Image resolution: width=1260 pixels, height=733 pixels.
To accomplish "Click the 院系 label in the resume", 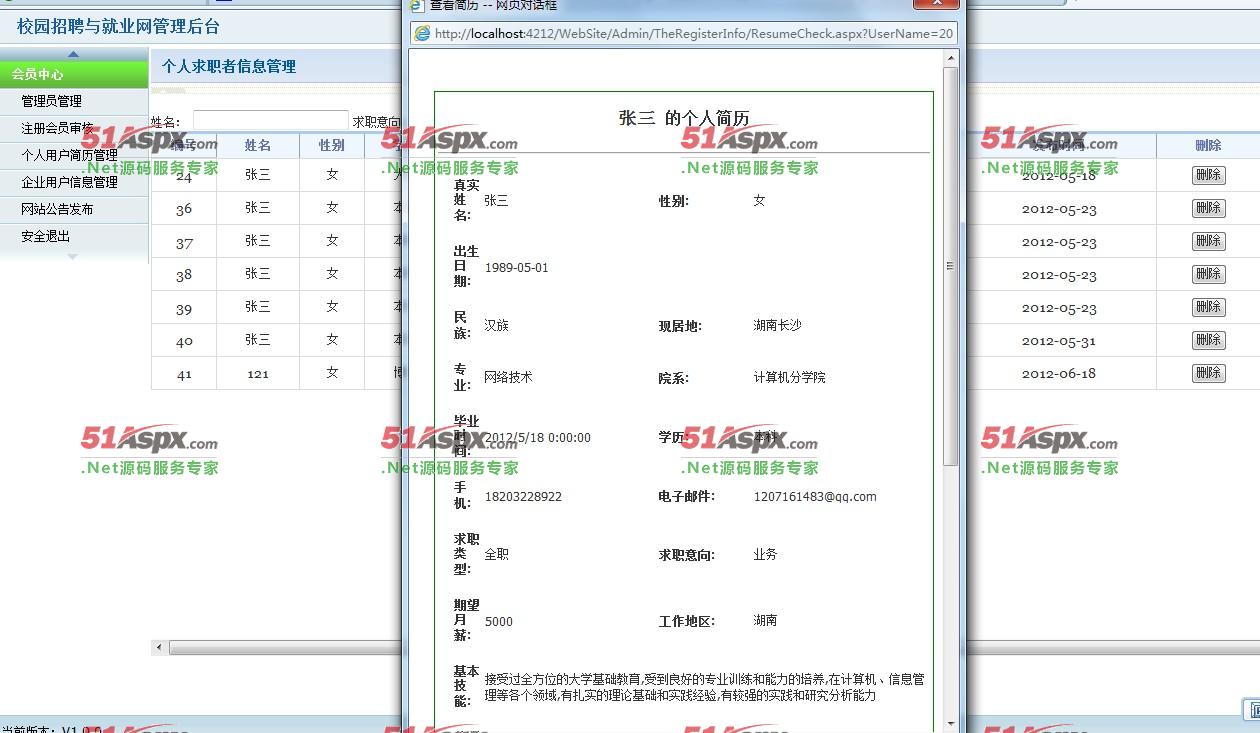I will tap(674, 379).
